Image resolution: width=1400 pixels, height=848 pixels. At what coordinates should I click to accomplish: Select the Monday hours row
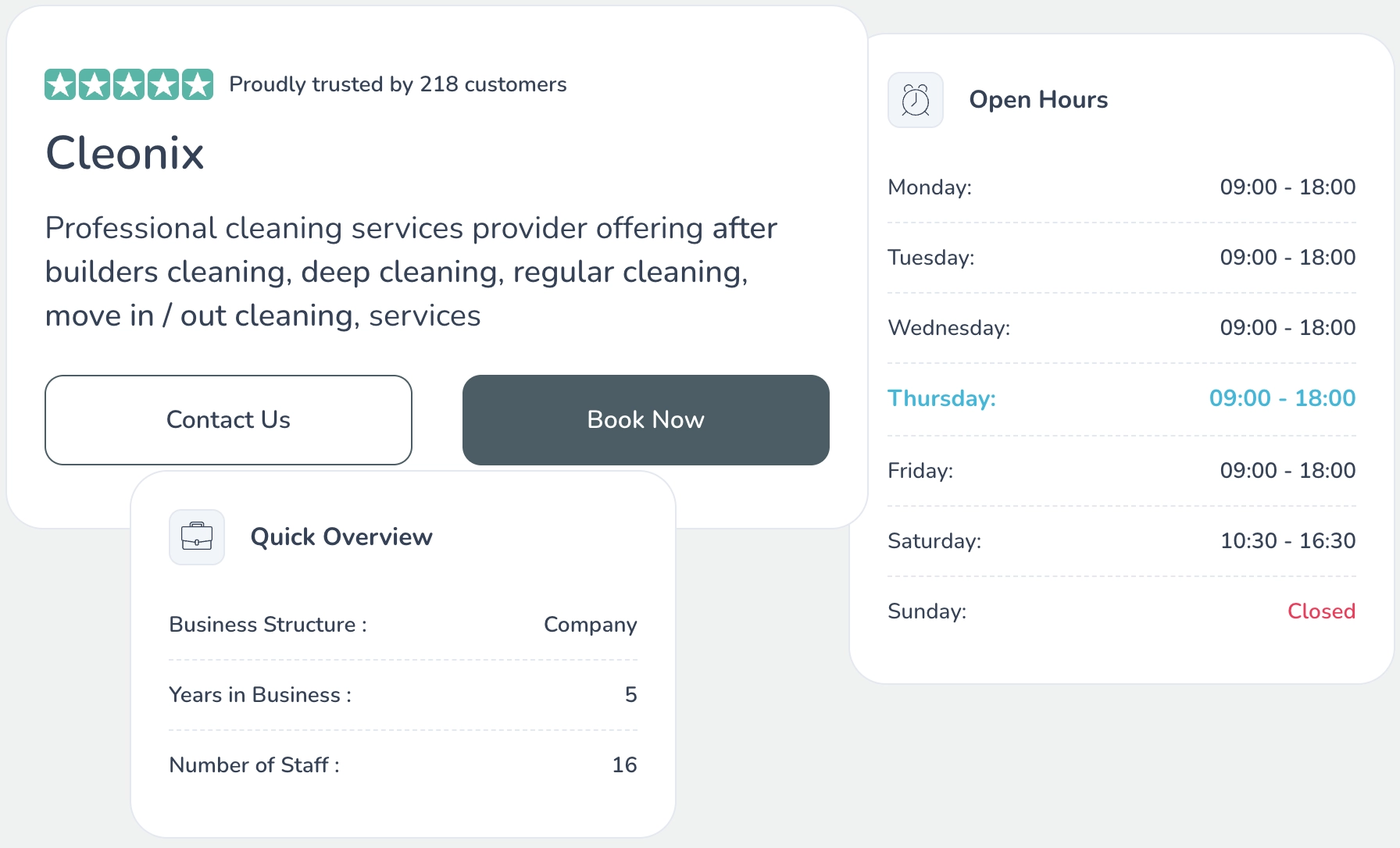tap(1121, 187)
